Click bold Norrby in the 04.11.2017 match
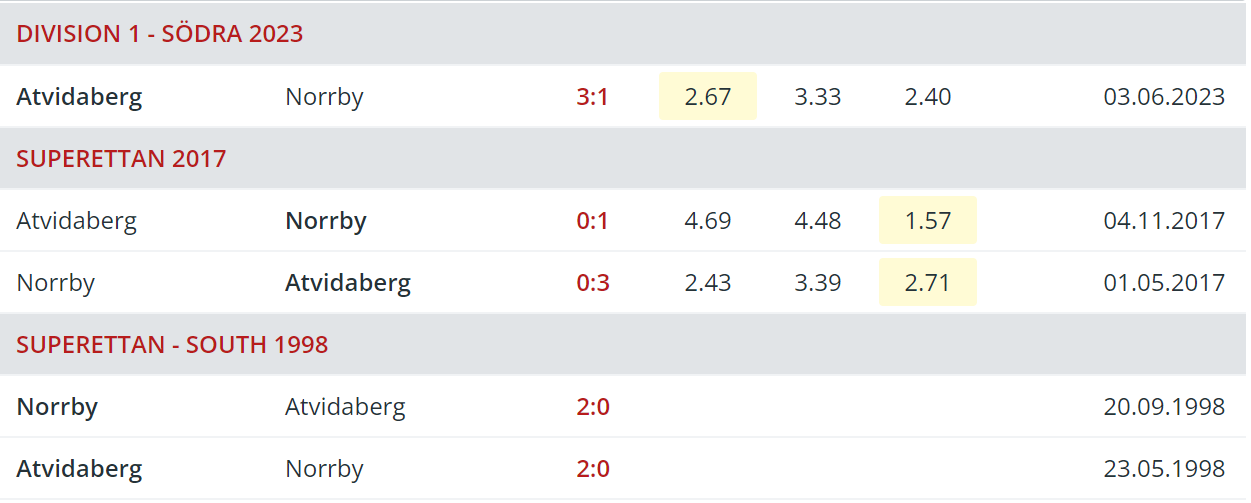Image resolution: width=1251 pixels, height=503 pixels. pyautogui.click(x=326, y=221)
